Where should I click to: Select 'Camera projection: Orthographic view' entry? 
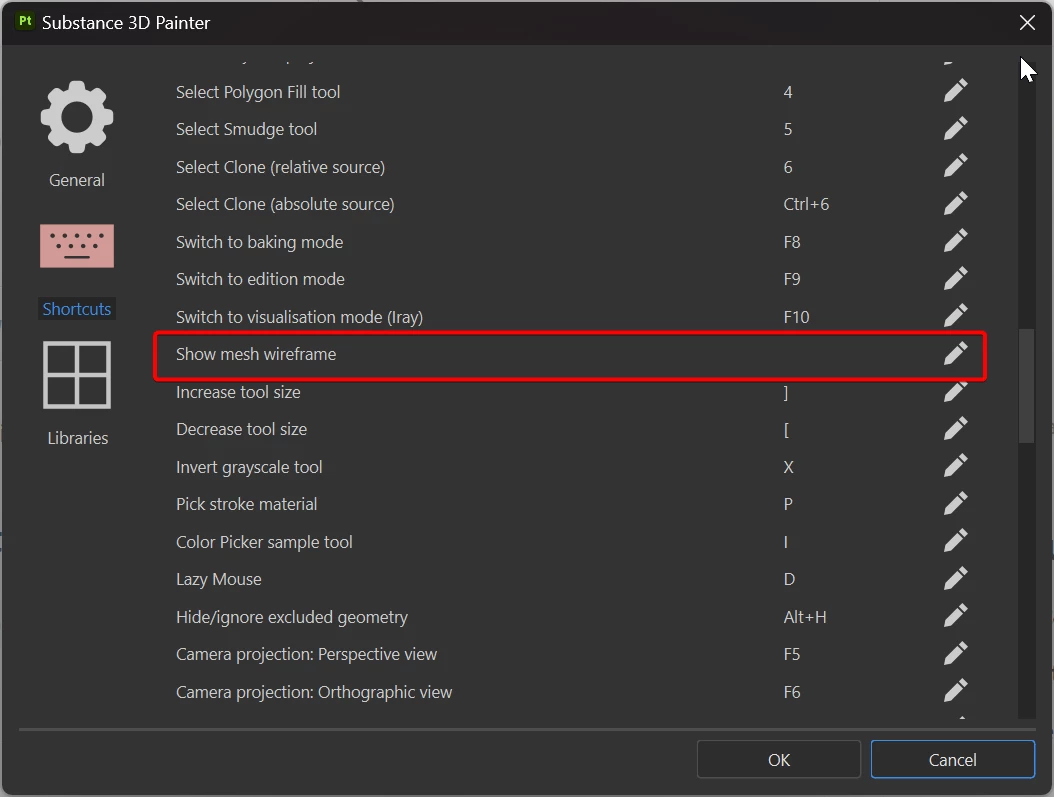tap(314, 692)
